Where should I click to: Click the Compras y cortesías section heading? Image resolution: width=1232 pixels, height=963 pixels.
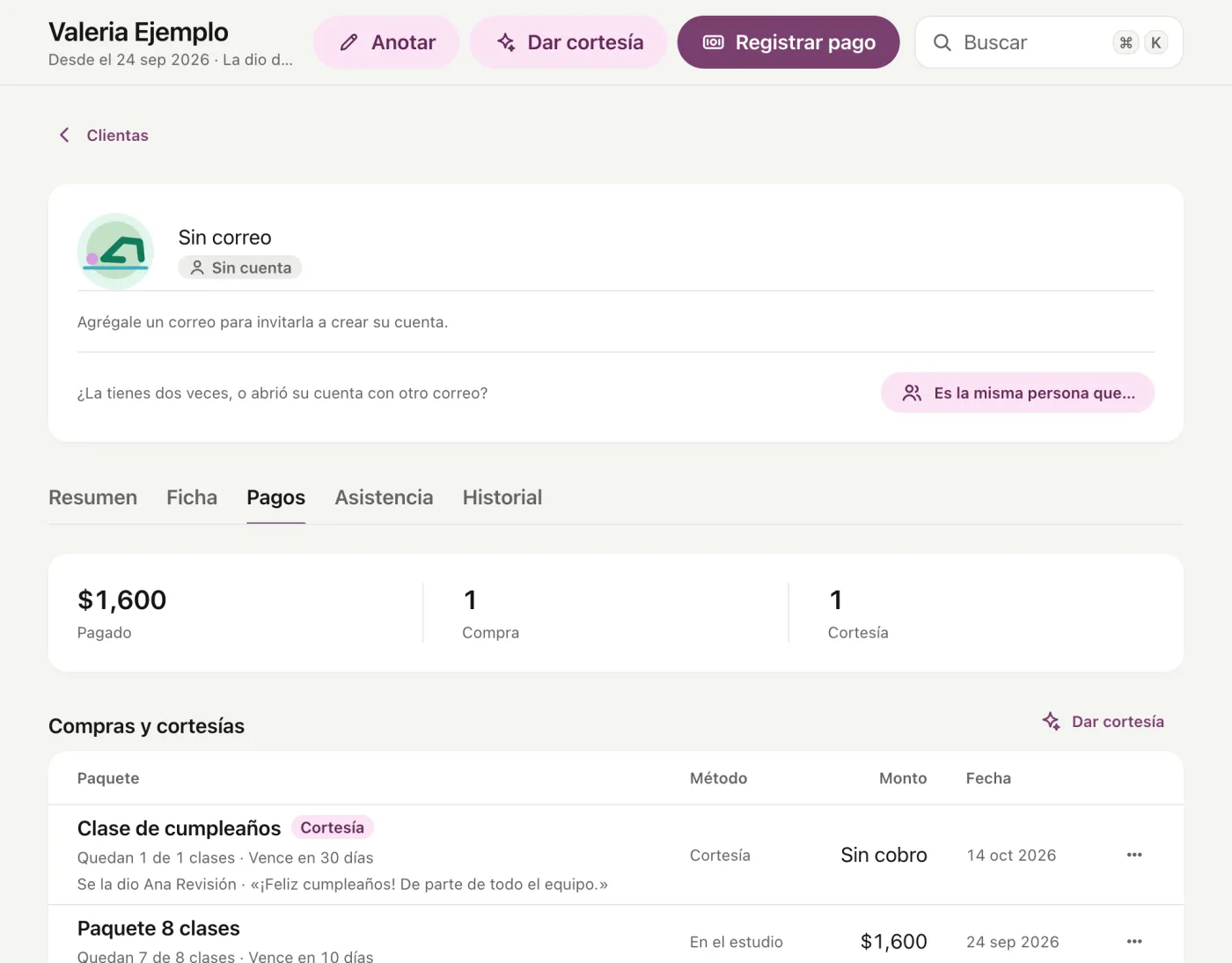[146, 726]
